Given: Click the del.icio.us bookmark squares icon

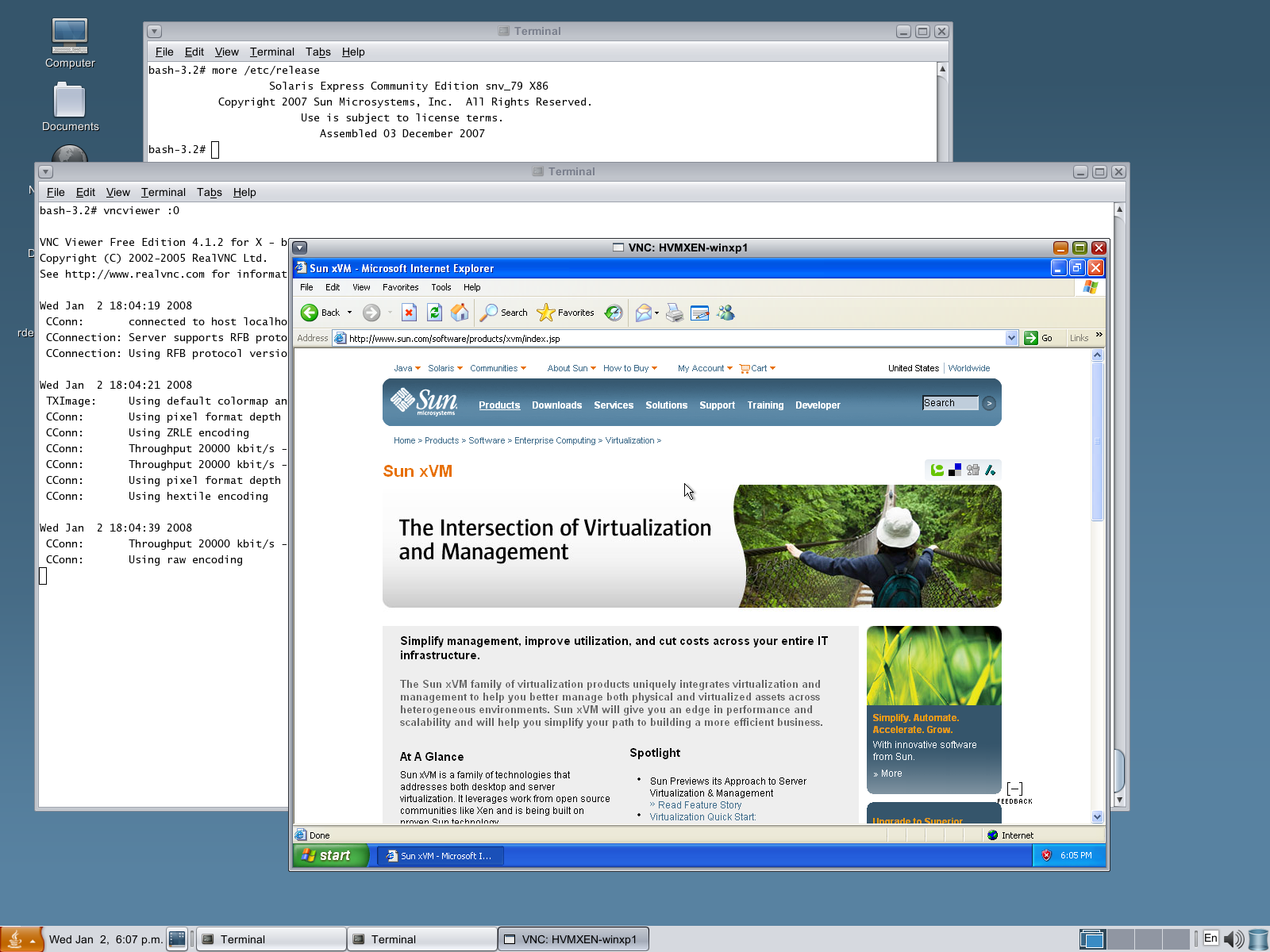Looking at the screenshot, I should pos(955,470).
